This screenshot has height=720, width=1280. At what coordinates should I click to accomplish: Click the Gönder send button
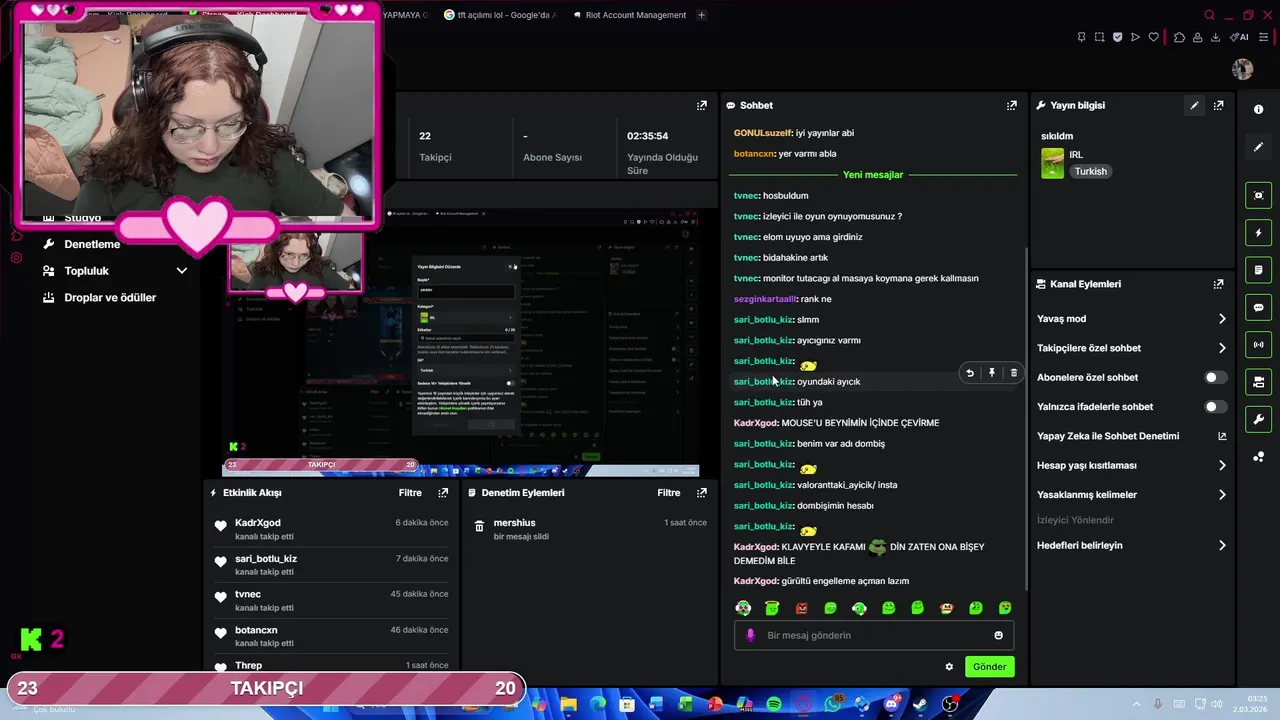(989, 667)
